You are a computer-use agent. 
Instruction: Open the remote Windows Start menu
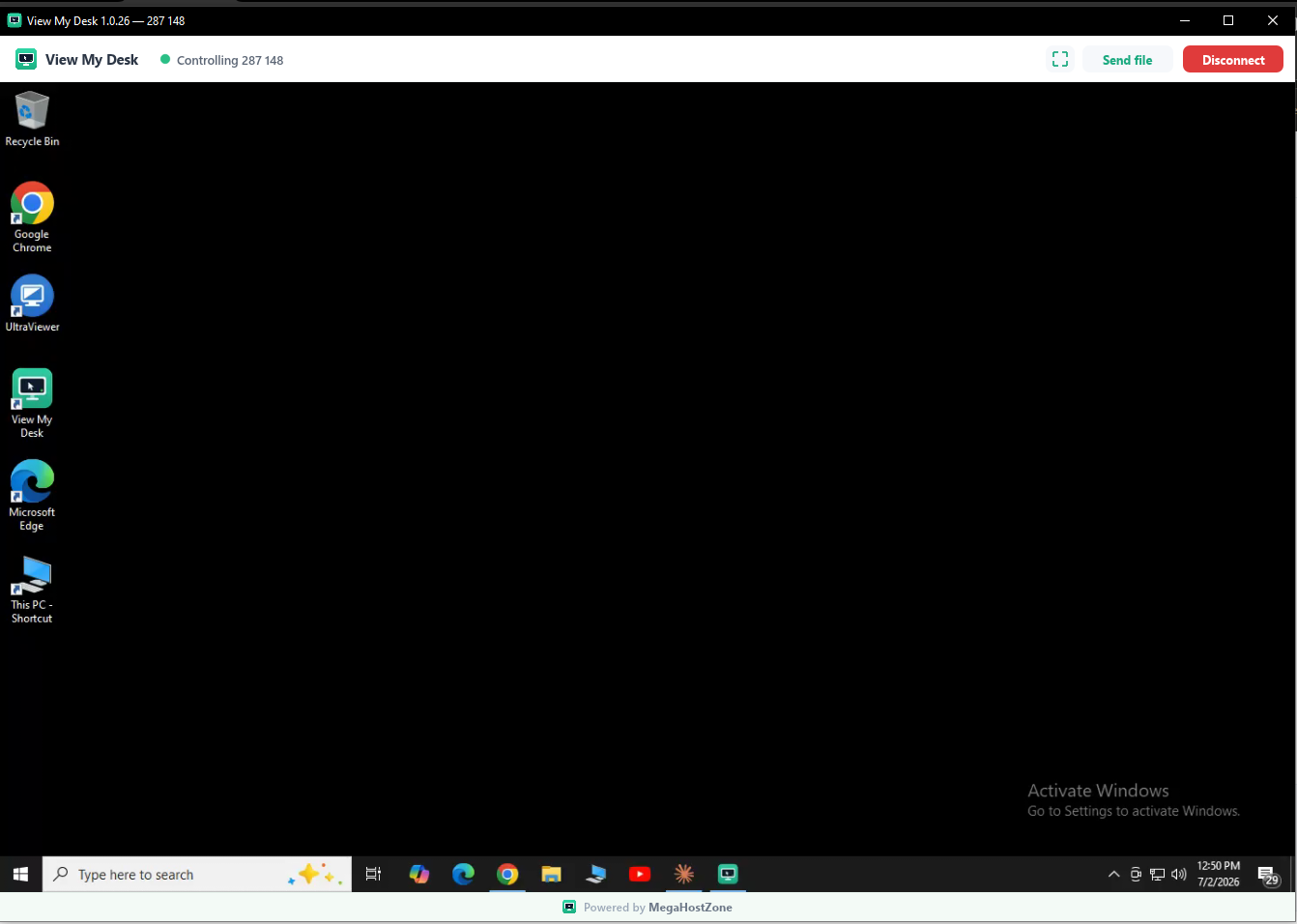point(20,875)
